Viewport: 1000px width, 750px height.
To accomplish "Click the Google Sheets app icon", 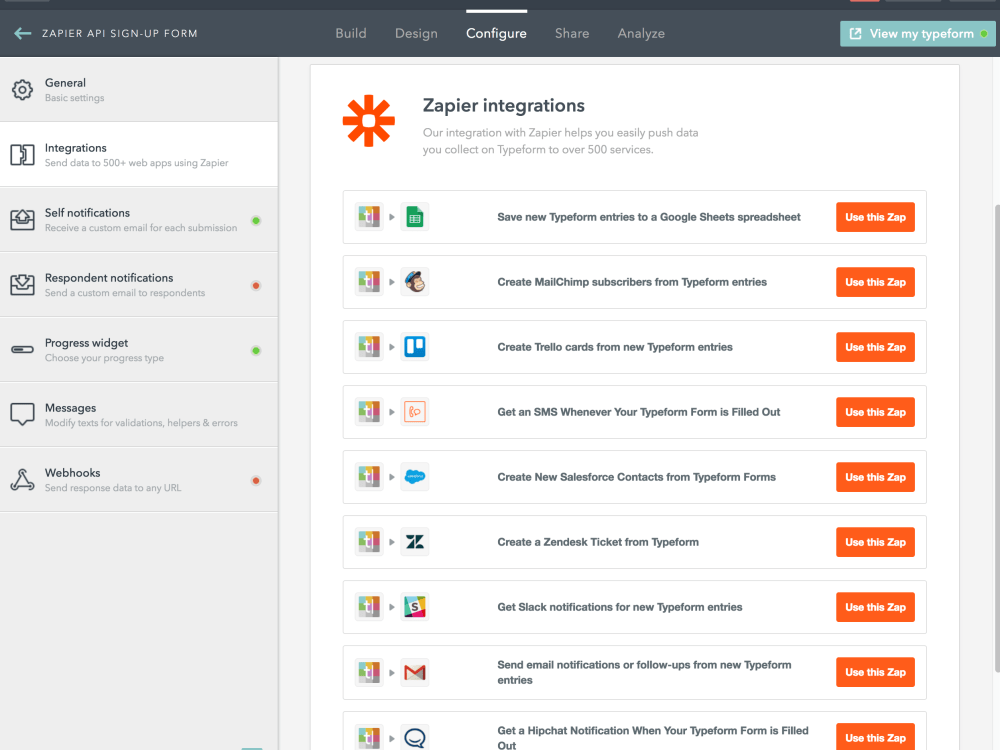I will click(x=415, y=217).
